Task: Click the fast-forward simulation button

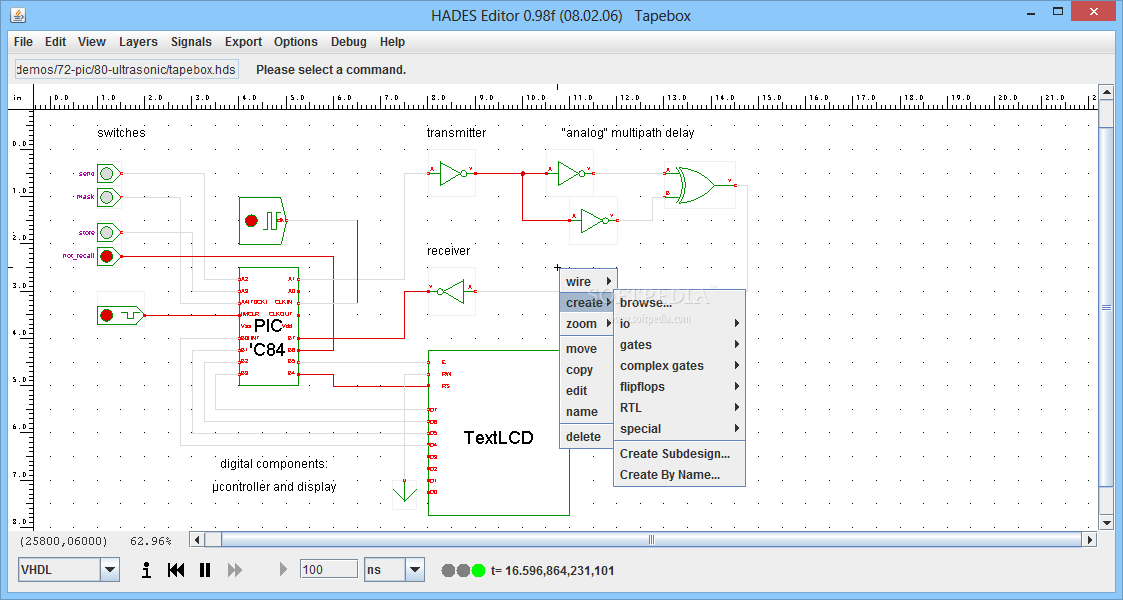Action: click(235, 570)
